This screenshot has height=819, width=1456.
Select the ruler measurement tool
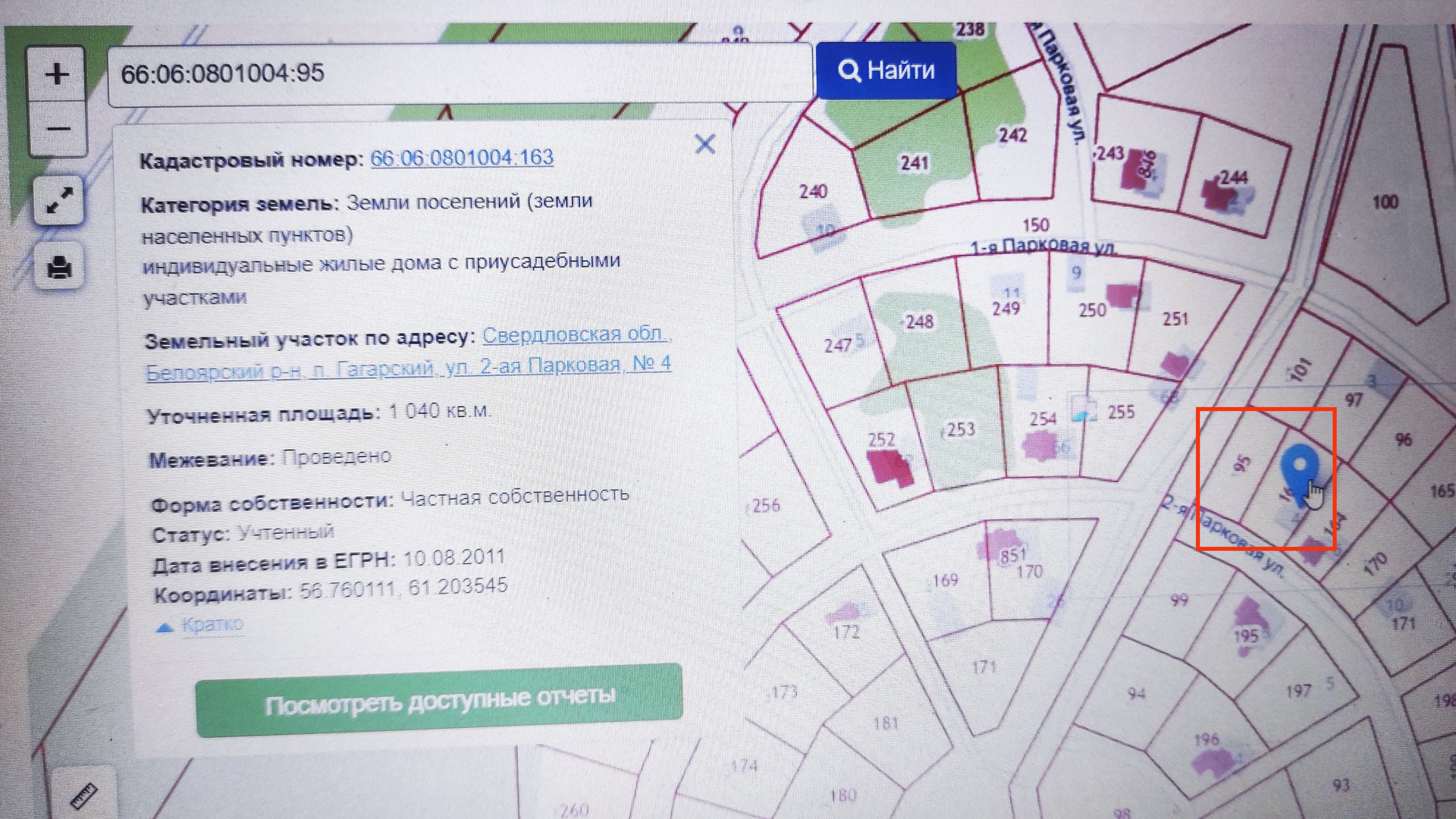pos(83,795)
